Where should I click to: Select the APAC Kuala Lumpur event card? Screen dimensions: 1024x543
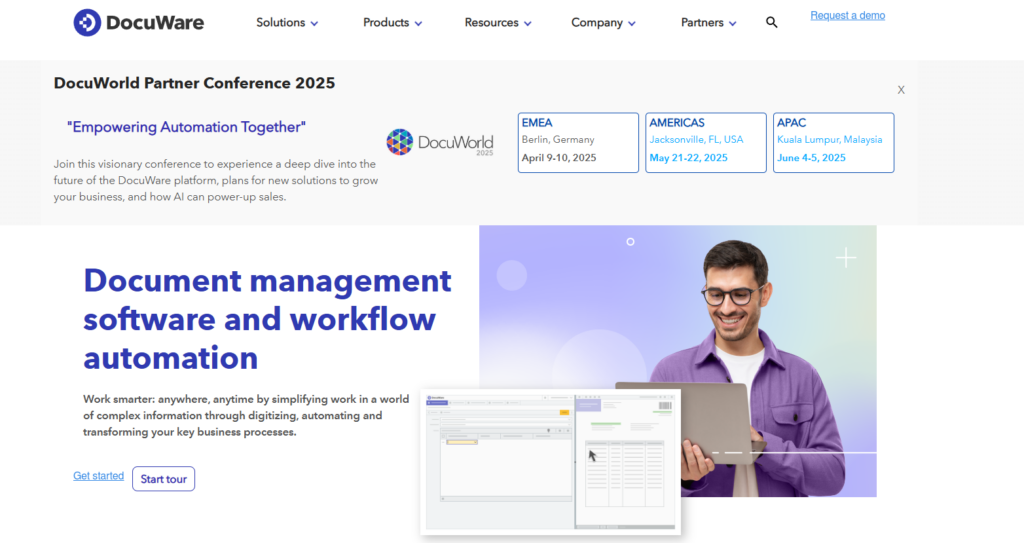click(833, 142)
